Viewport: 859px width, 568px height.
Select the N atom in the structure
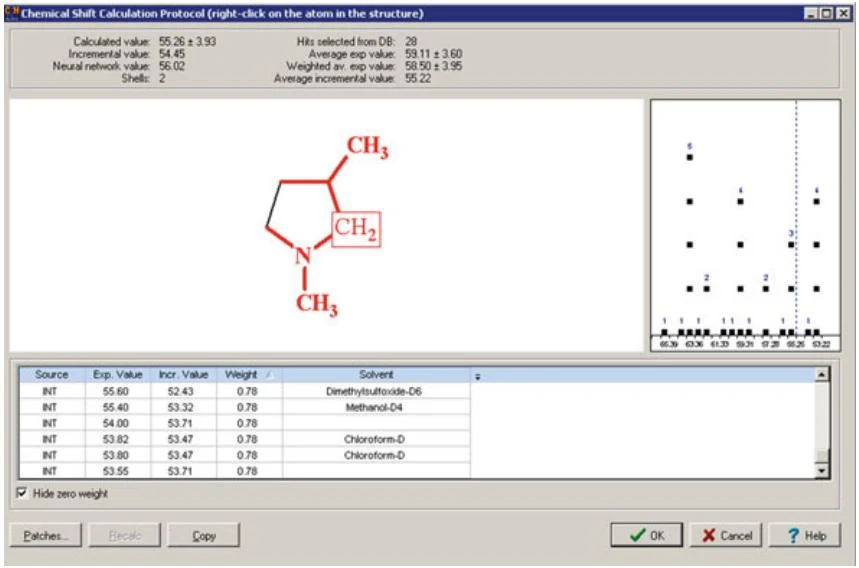pos(303,255)
